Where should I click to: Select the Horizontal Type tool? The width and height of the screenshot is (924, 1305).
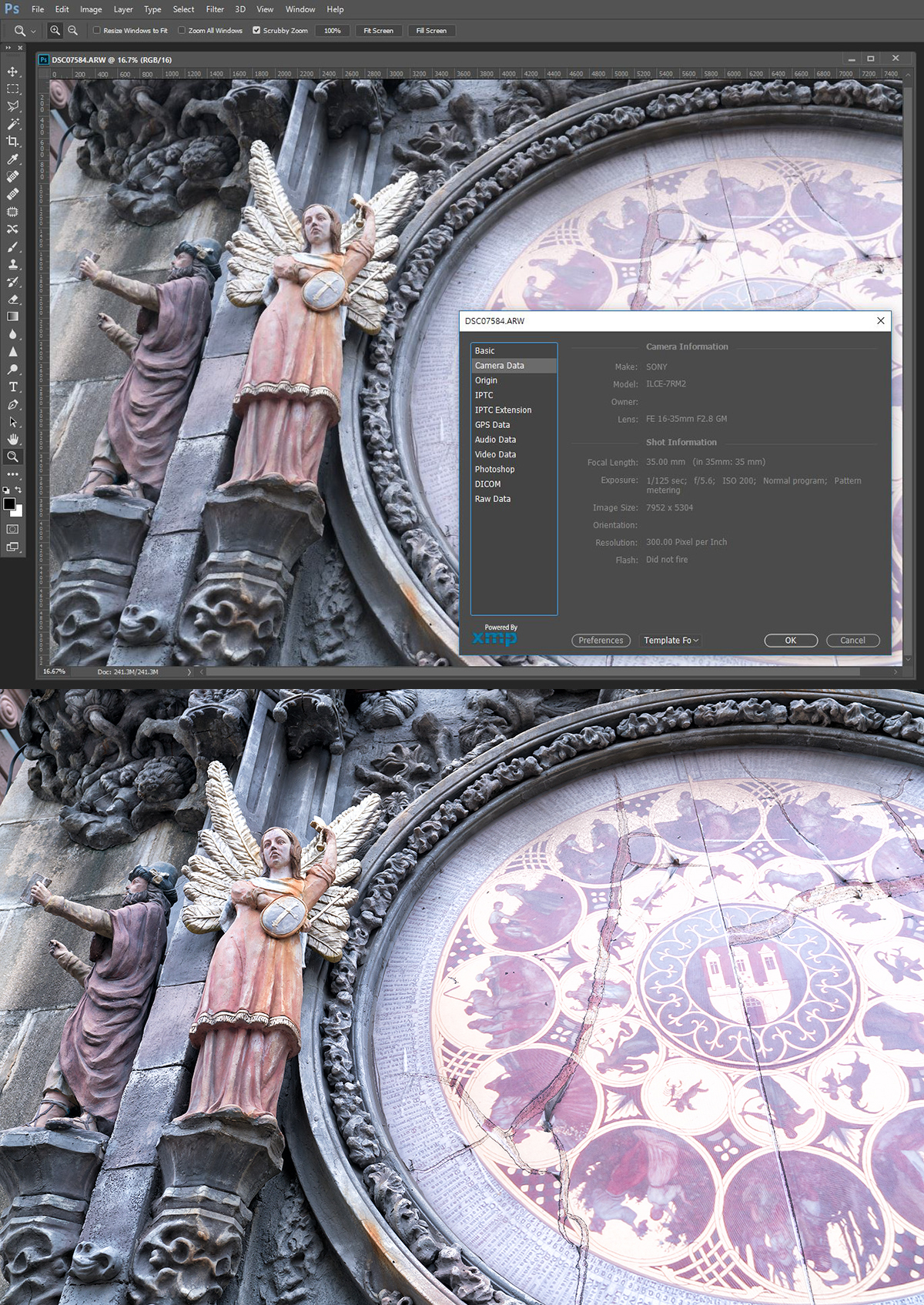pos(12,386)
